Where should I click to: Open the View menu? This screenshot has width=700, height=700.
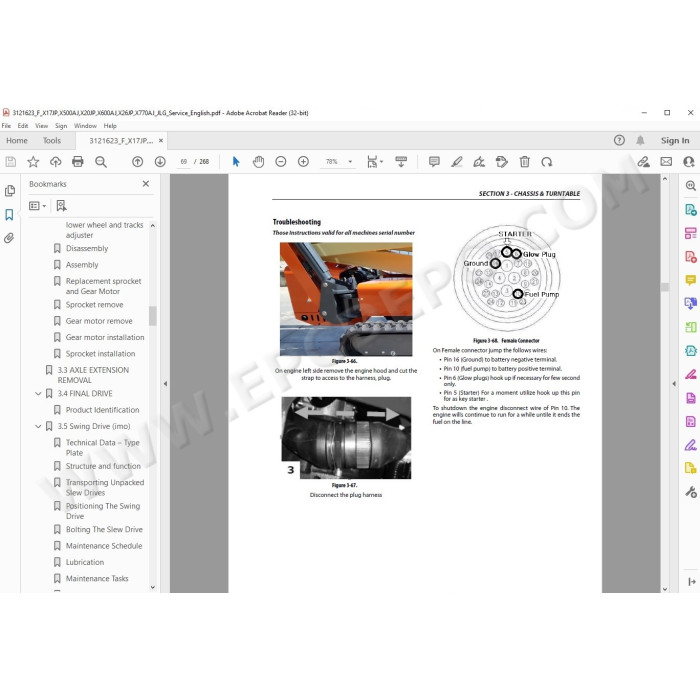[x=42, y=126]
